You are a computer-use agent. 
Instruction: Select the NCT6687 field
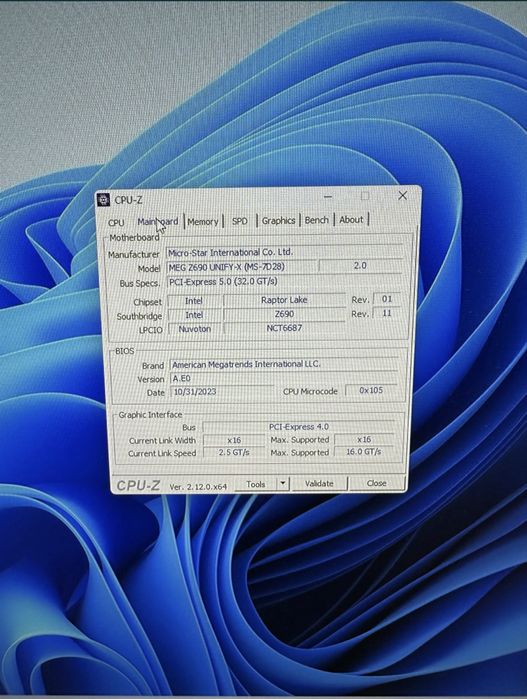click(284, 328)
